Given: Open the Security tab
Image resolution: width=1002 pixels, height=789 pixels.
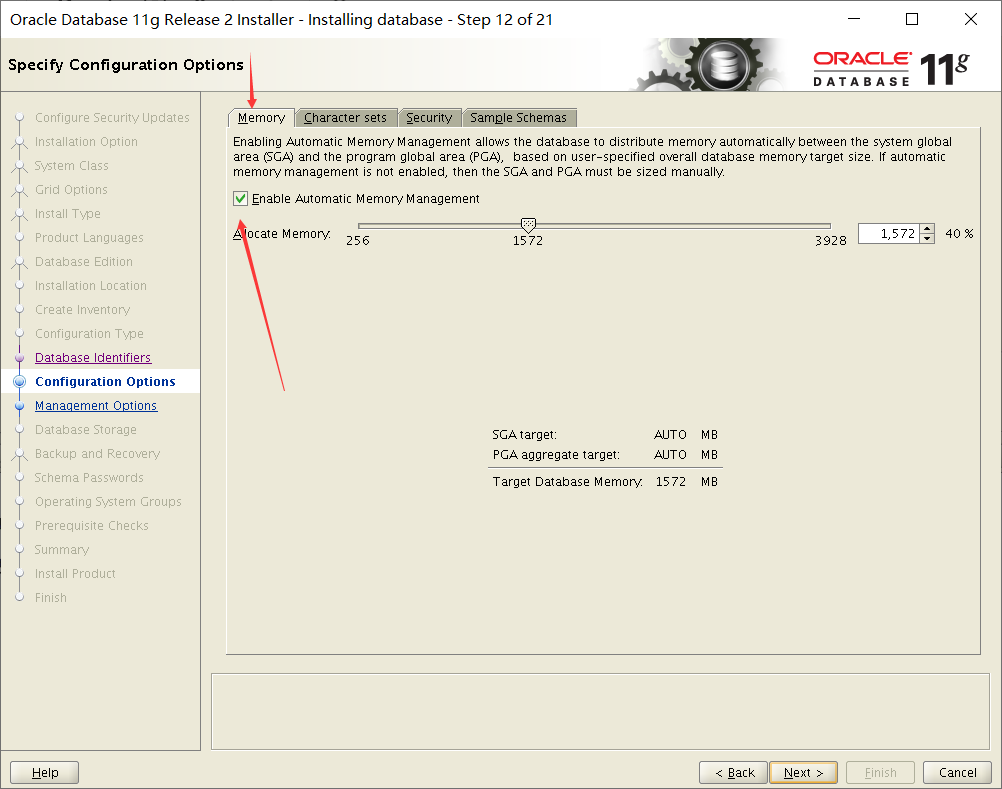Looking at the screenshot, I should pyautogui.click(x=429, y=118).
